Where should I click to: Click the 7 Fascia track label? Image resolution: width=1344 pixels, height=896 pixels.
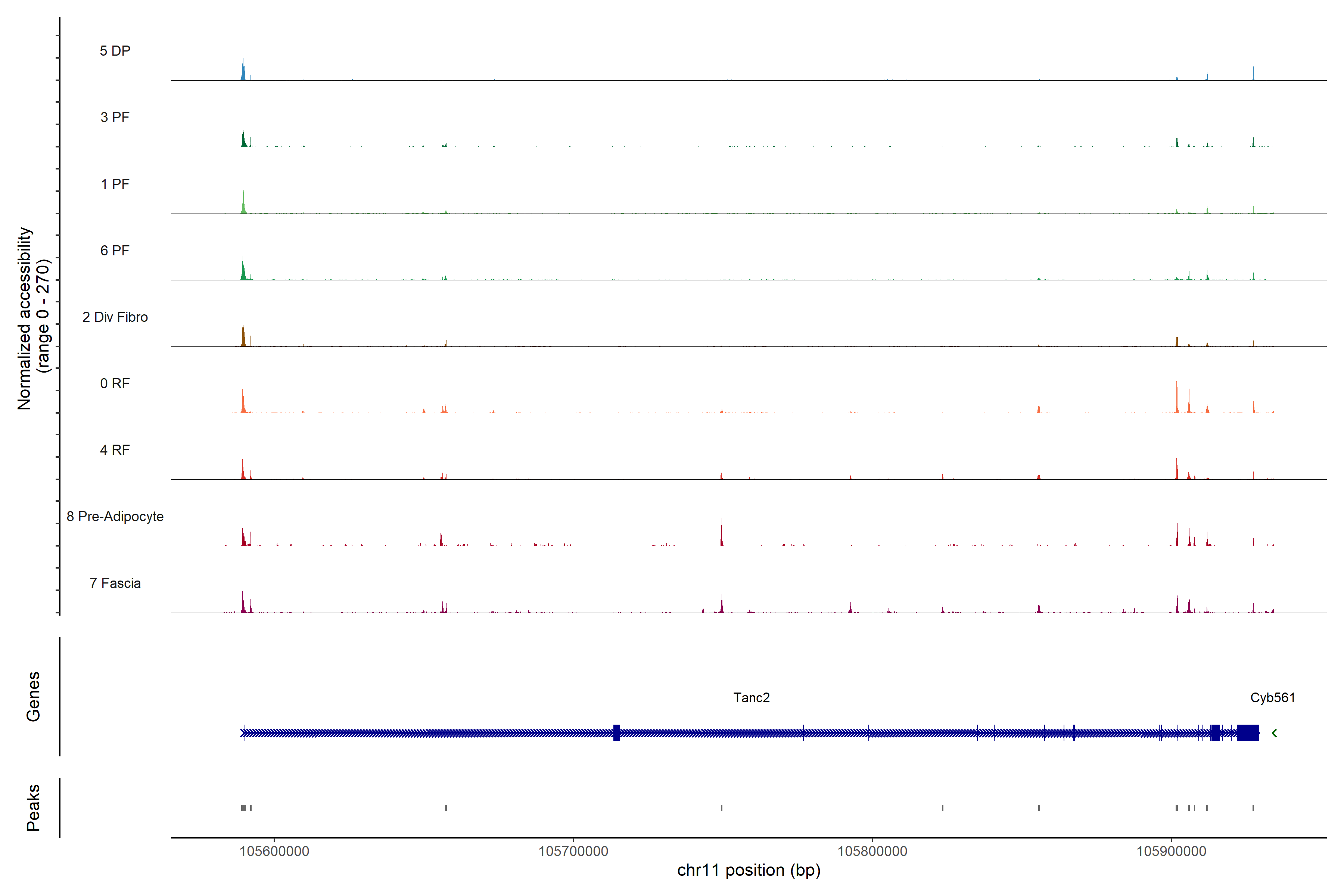coord(115,583)
